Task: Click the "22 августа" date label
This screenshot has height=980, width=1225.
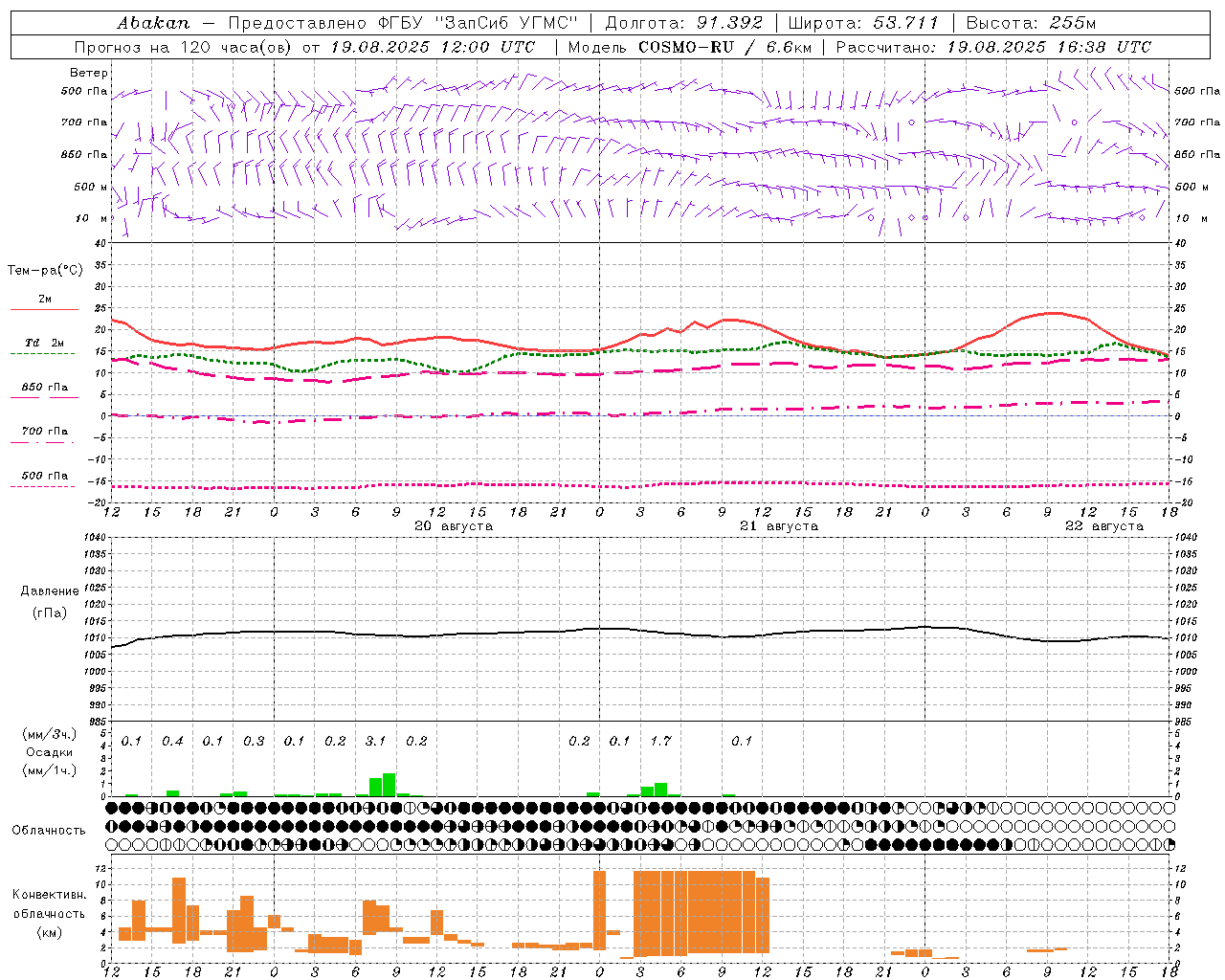Action: tap(1104, 526)
